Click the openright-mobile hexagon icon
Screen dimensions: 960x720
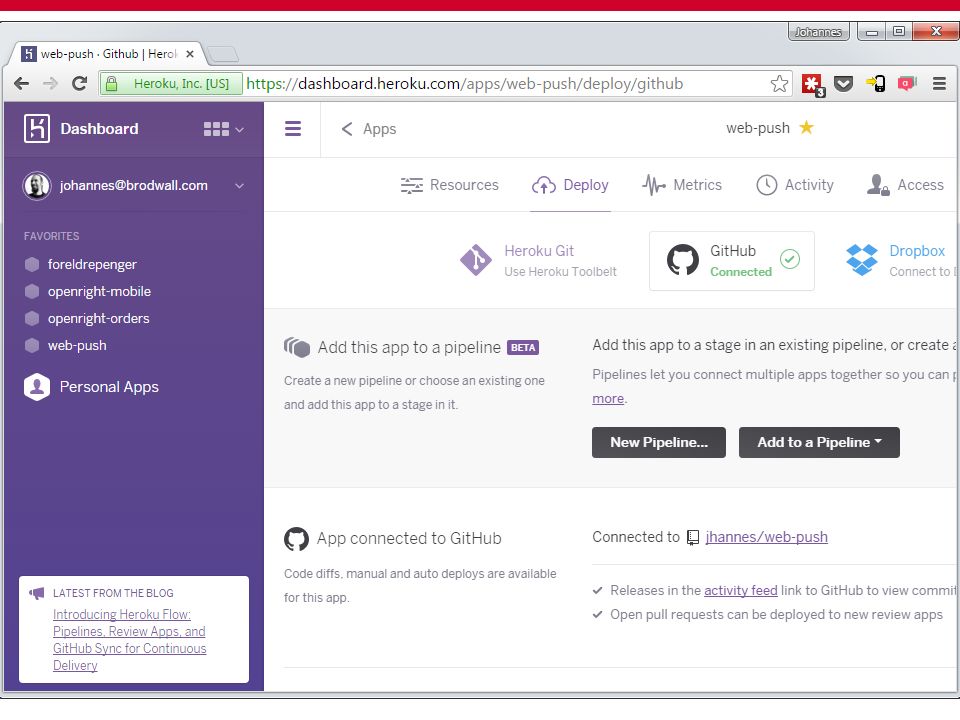pyautogui.click(x=32, y=291)
